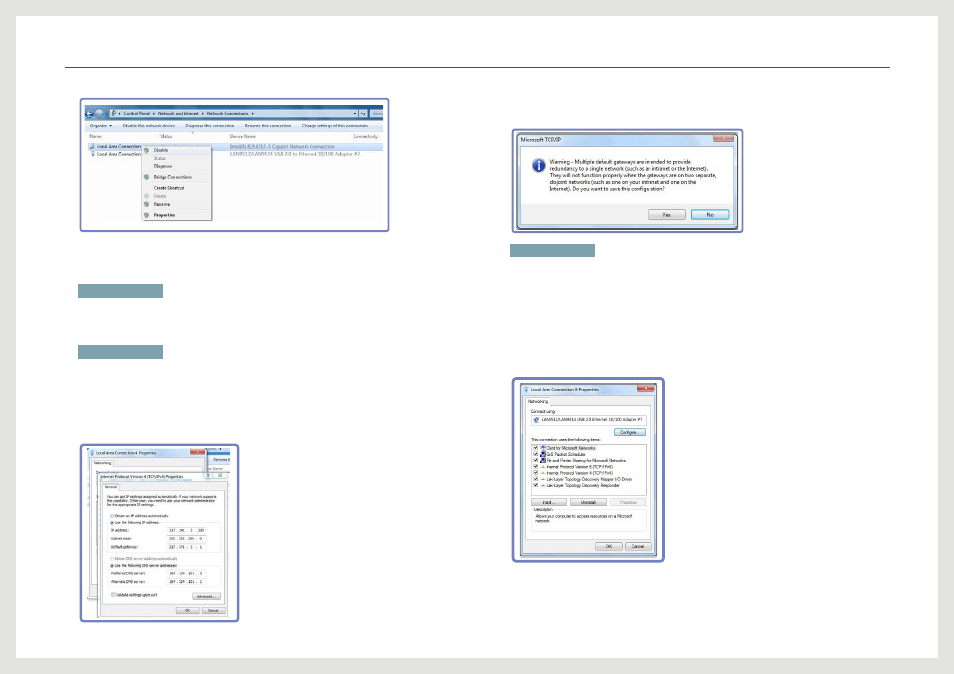Click the Topology Discovery Responder item icon
Viewport: 954px width, 674px height.
(x=543, y=485)
